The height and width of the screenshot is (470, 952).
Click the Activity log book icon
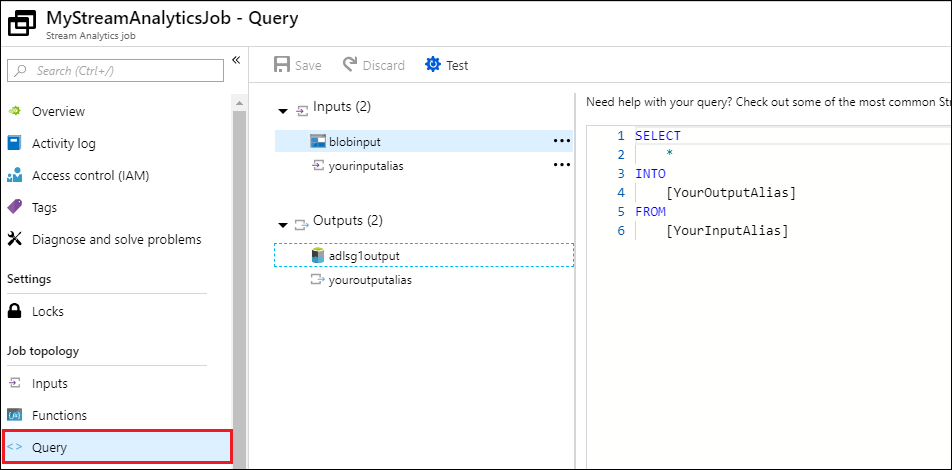click(15, 143)
